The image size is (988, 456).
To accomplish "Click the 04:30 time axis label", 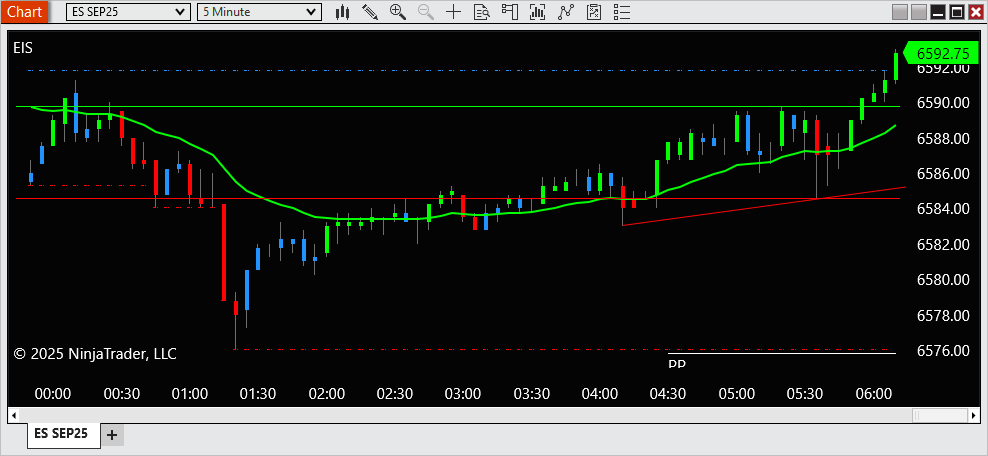I will pyautogui.click(x=668, y=394).
